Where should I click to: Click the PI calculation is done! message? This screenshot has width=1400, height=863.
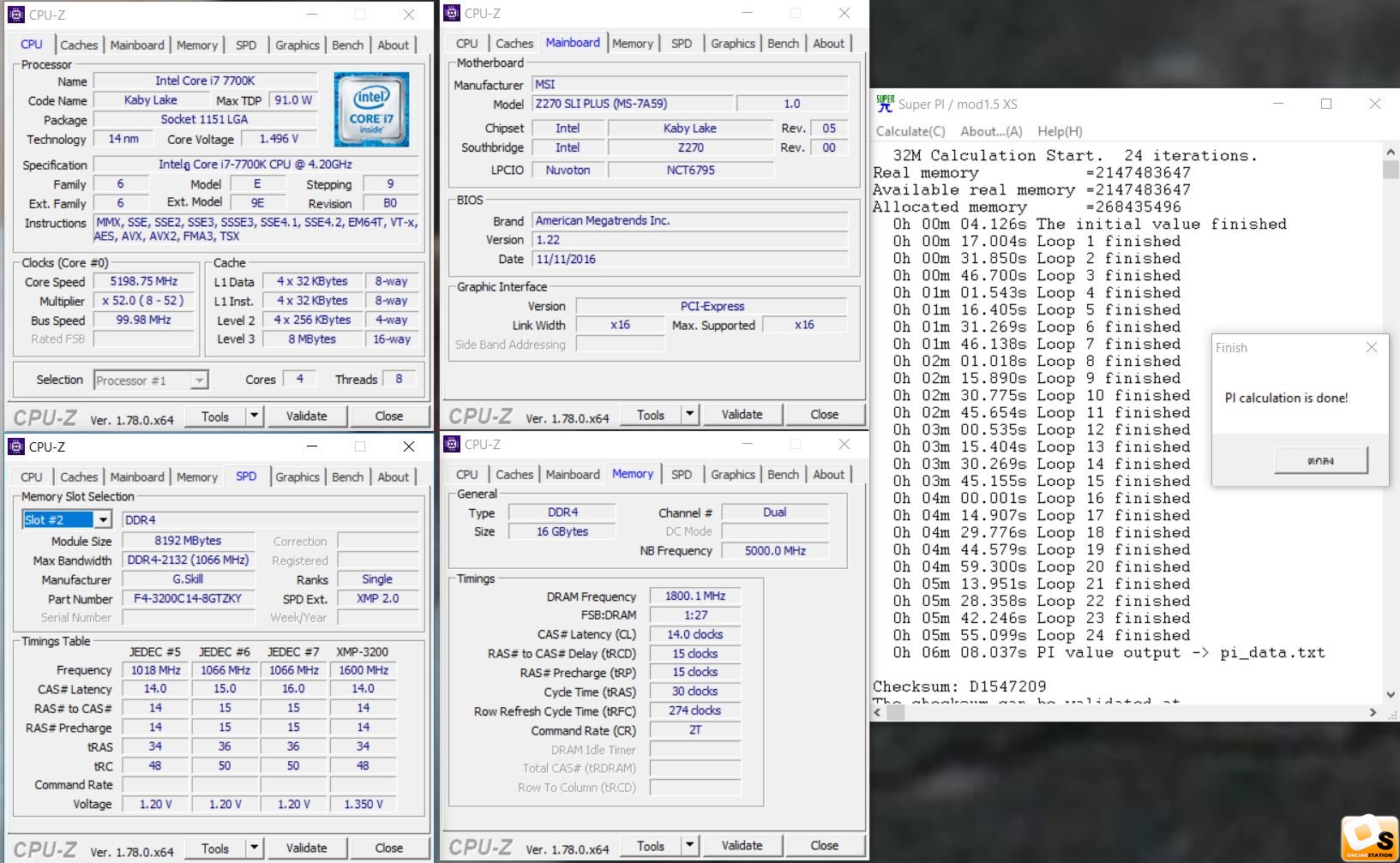click(1286, 398)
